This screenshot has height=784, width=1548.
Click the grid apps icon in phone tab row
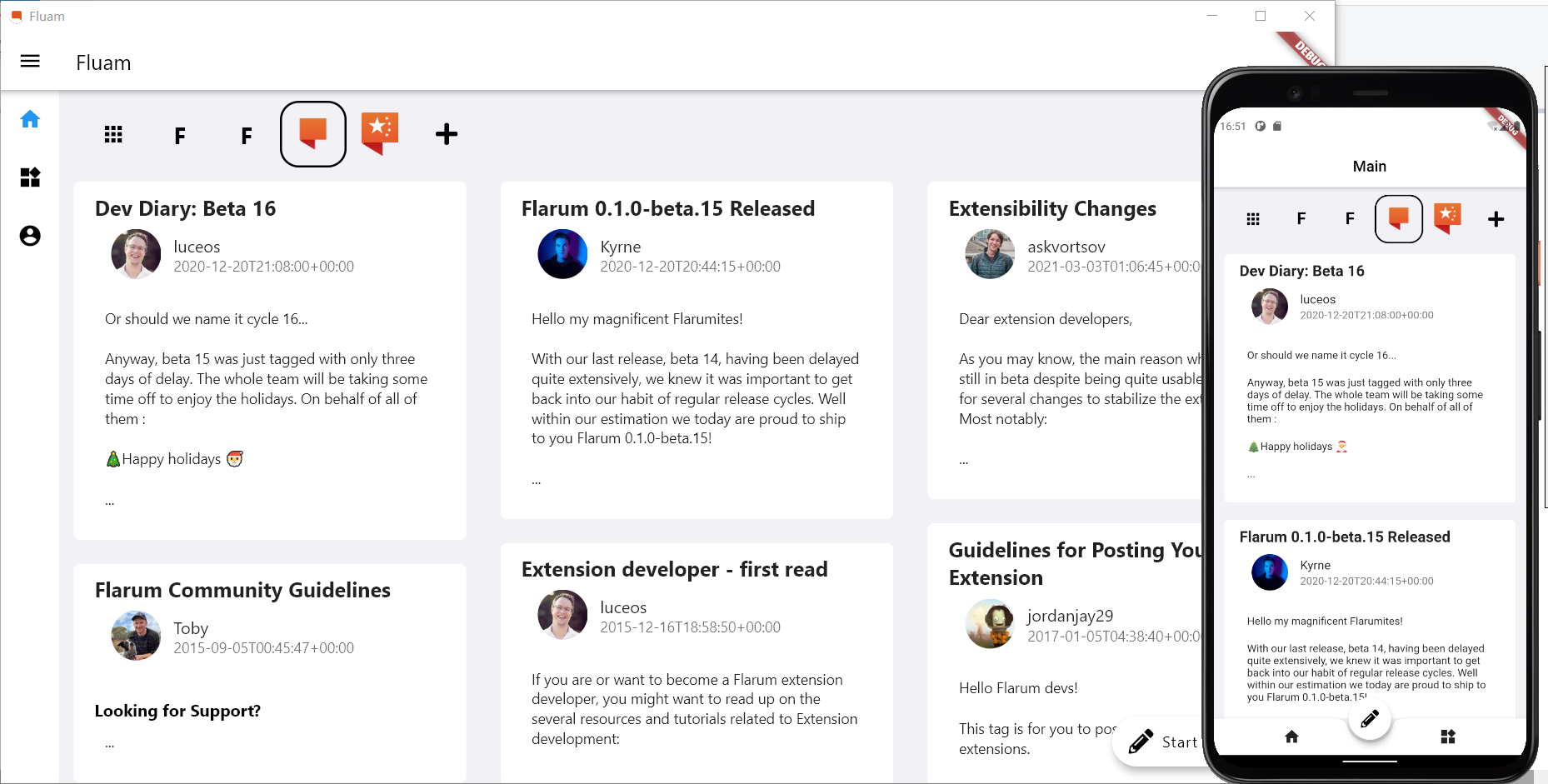(x=1253, y=219)
